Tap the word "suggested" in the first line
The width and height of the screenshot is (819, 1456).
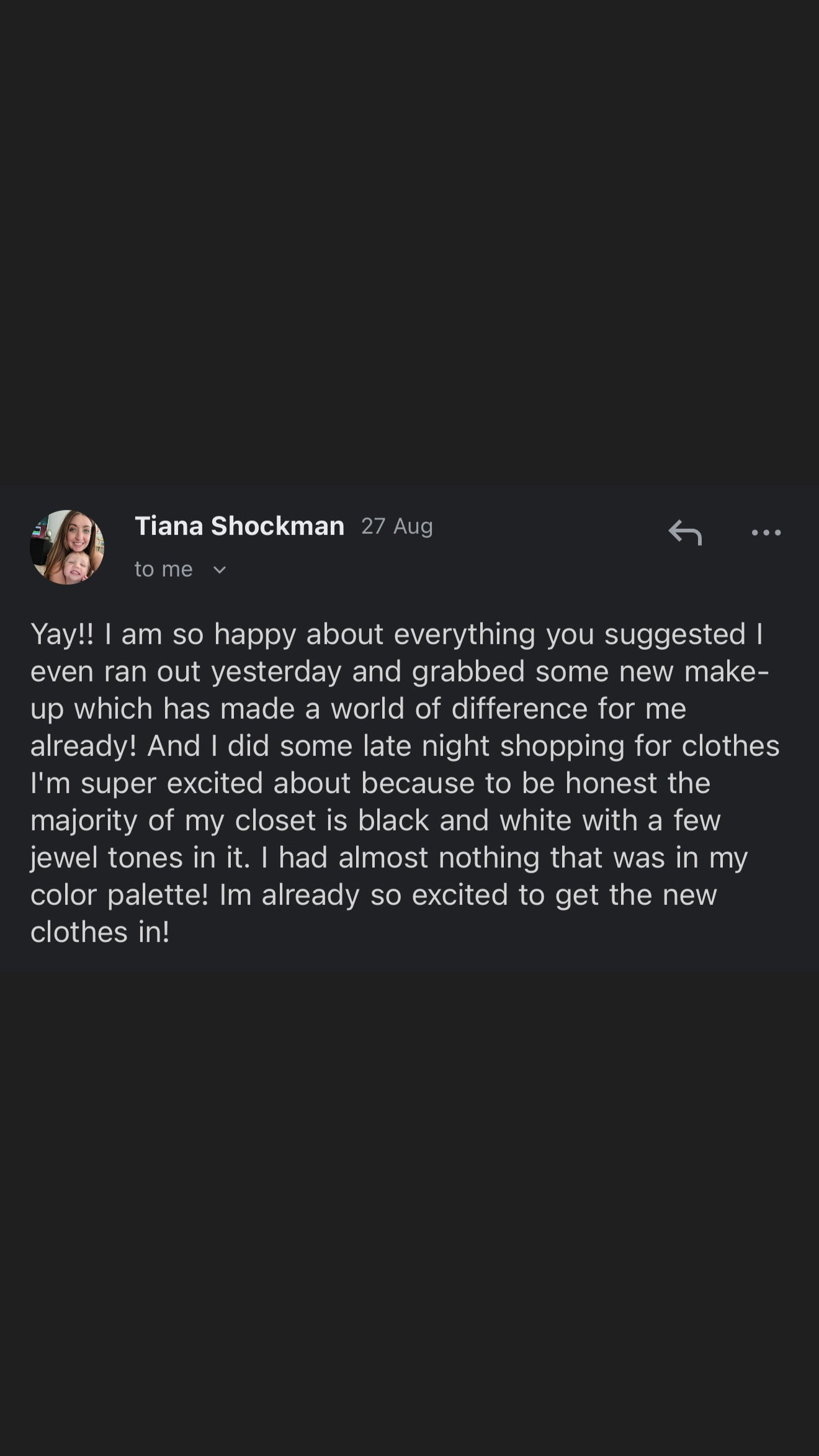click(675, 635)
